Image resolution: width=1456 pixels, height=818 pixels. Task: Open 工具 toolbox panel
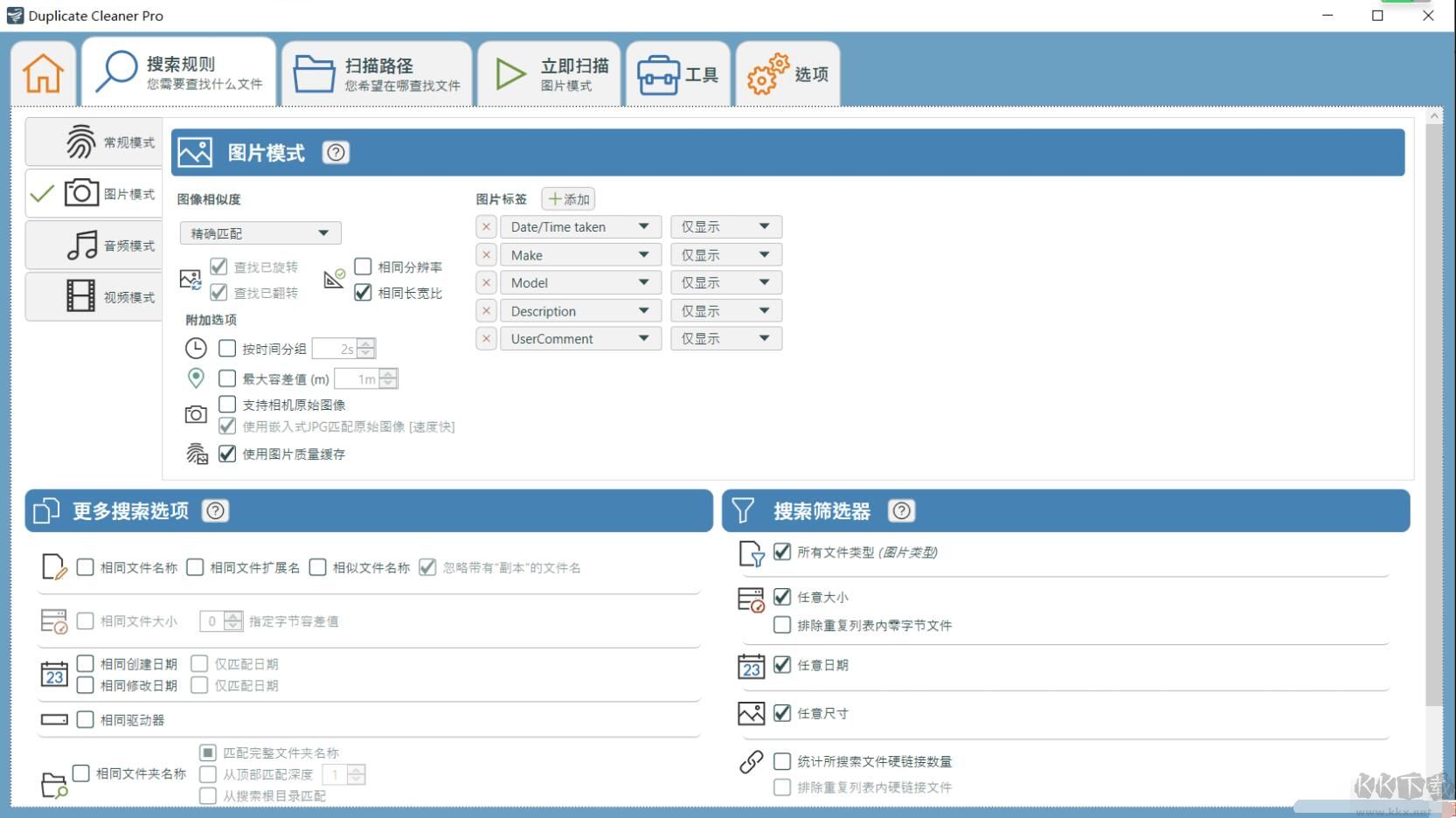pyautogui.click(x=678, y=73)
